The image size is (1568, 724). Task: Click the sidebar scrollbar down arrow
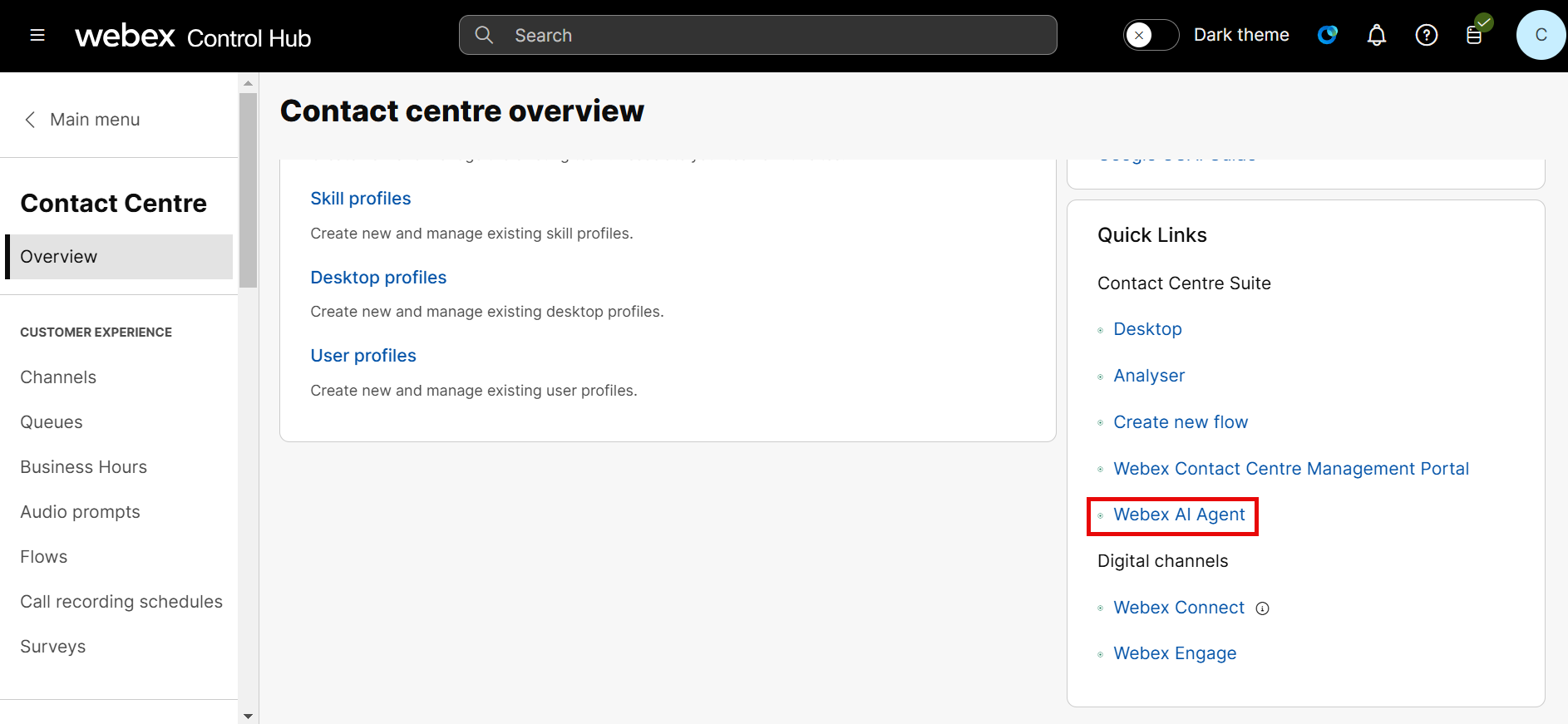[248, 716]
